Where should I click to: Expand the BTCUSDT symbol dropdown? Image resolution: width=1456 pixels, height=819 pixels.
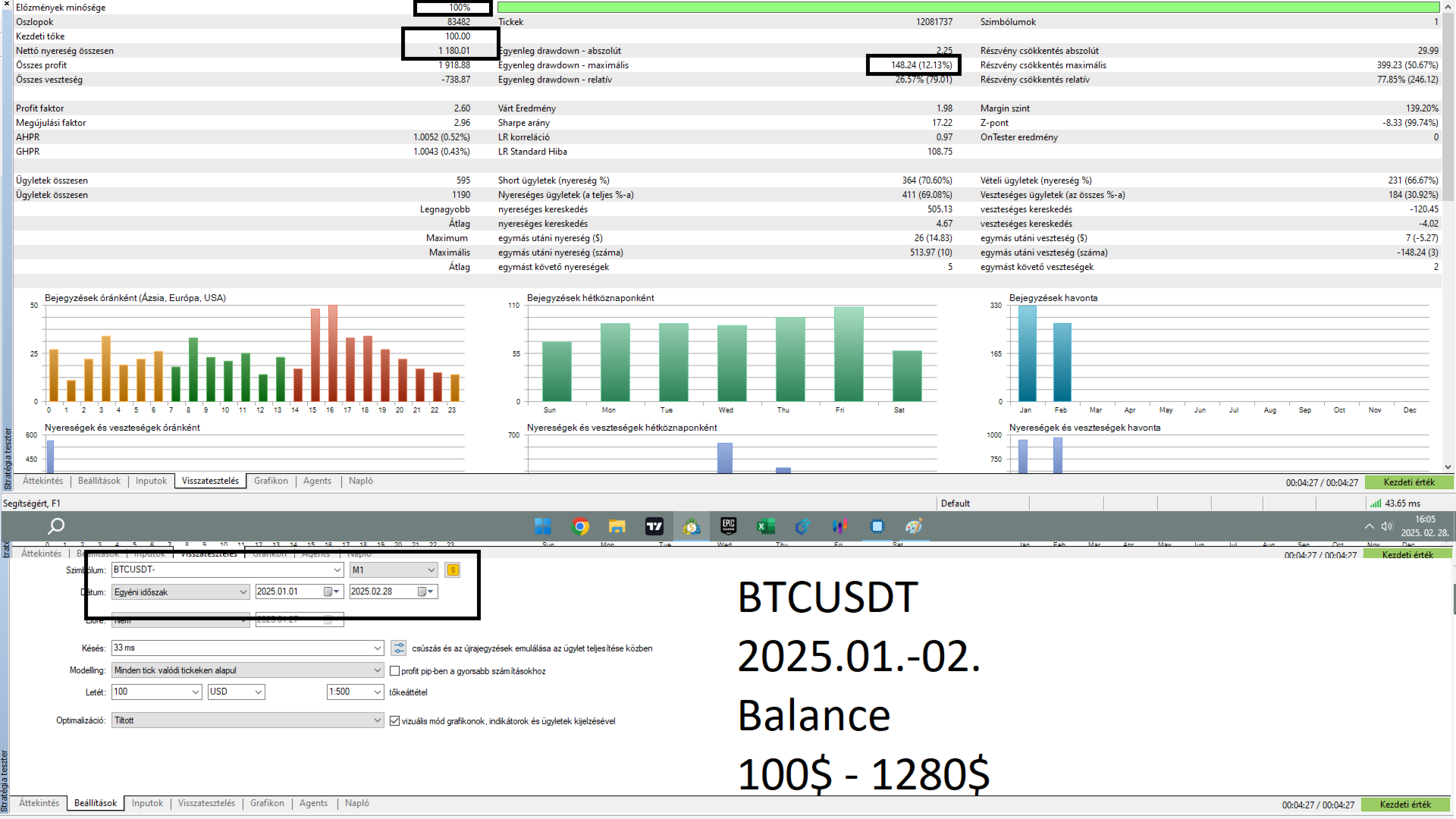337,570
